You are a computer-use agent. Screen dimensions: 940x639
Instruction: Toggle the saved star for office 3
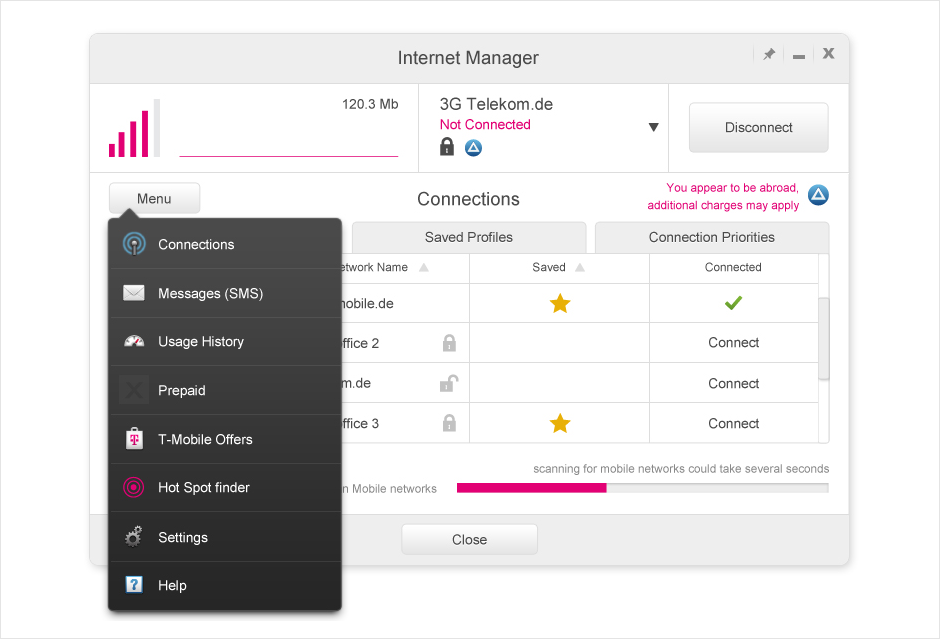point(560,423)
